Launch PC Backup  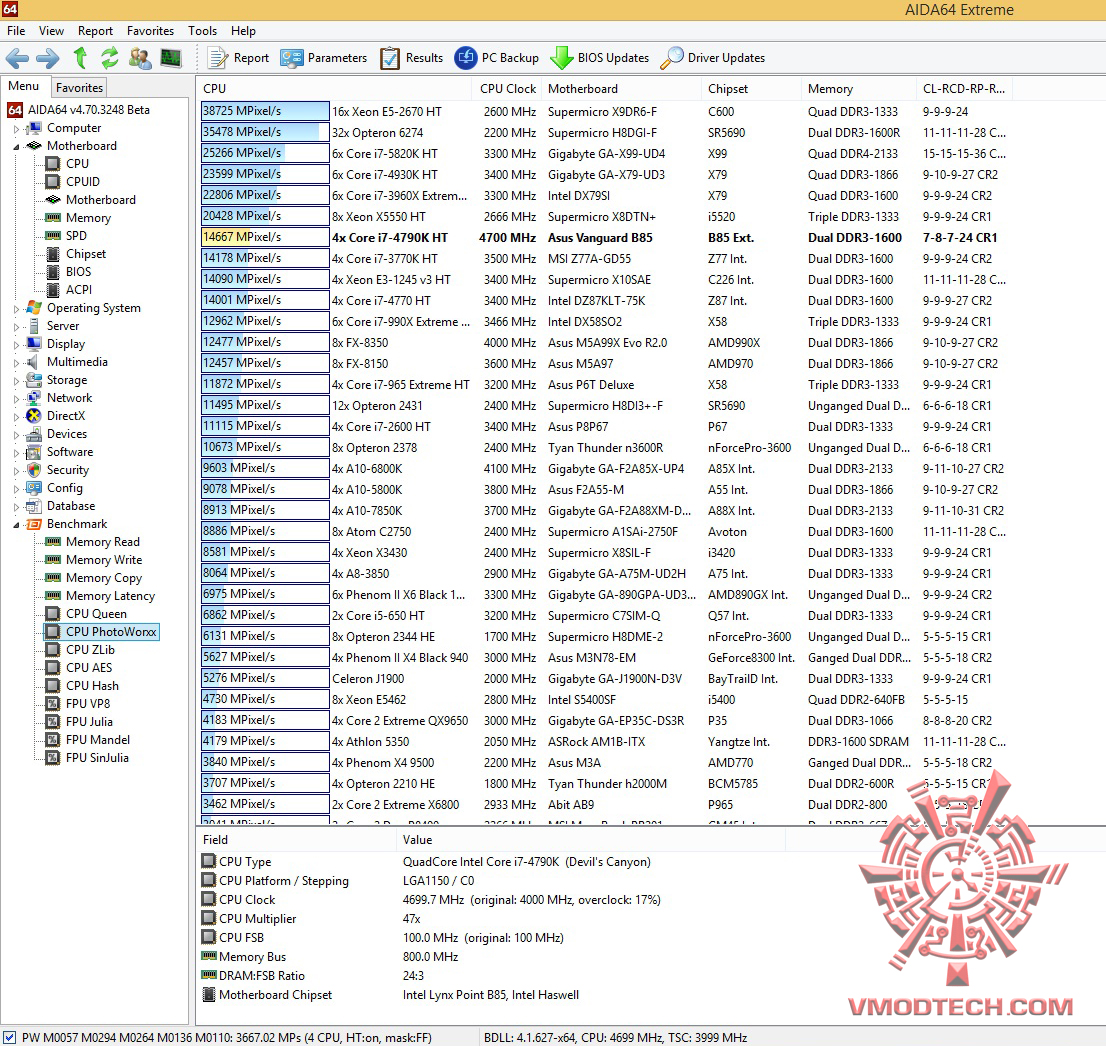coord(497,58)
